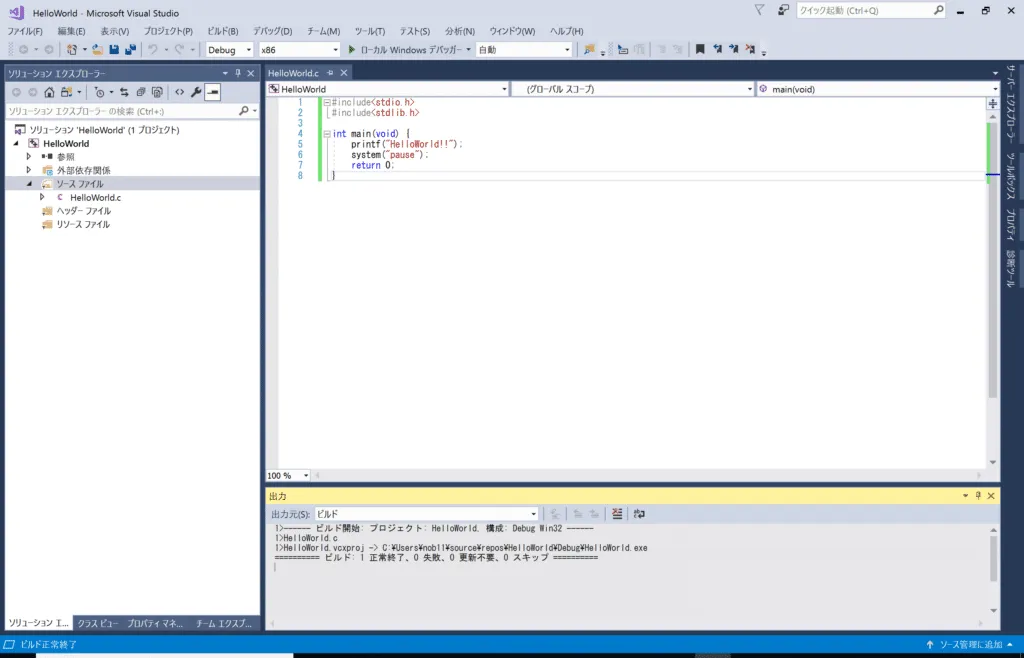Toggle the Preview Selected Items button
Image resolution: width=1024 pixels, height=658 pixels.
(x=212, y=93)
